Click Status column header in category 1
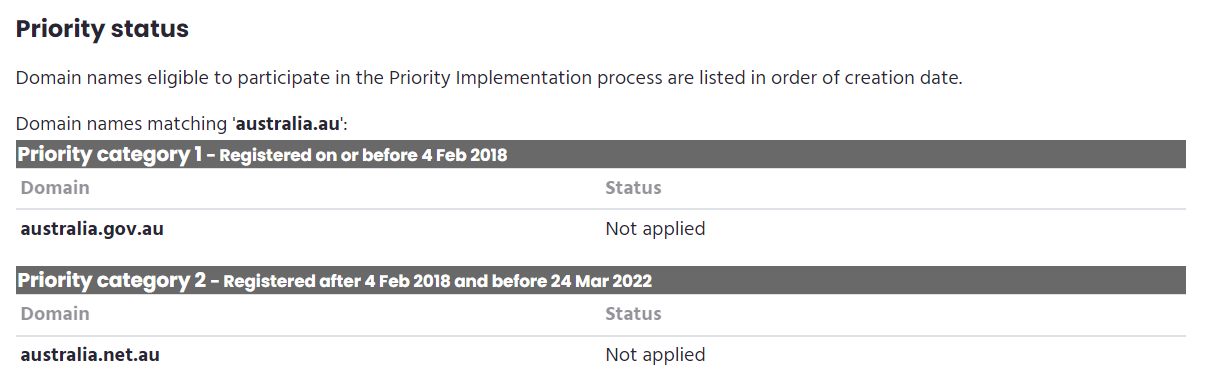1206x388 pixels. point(633,188)
